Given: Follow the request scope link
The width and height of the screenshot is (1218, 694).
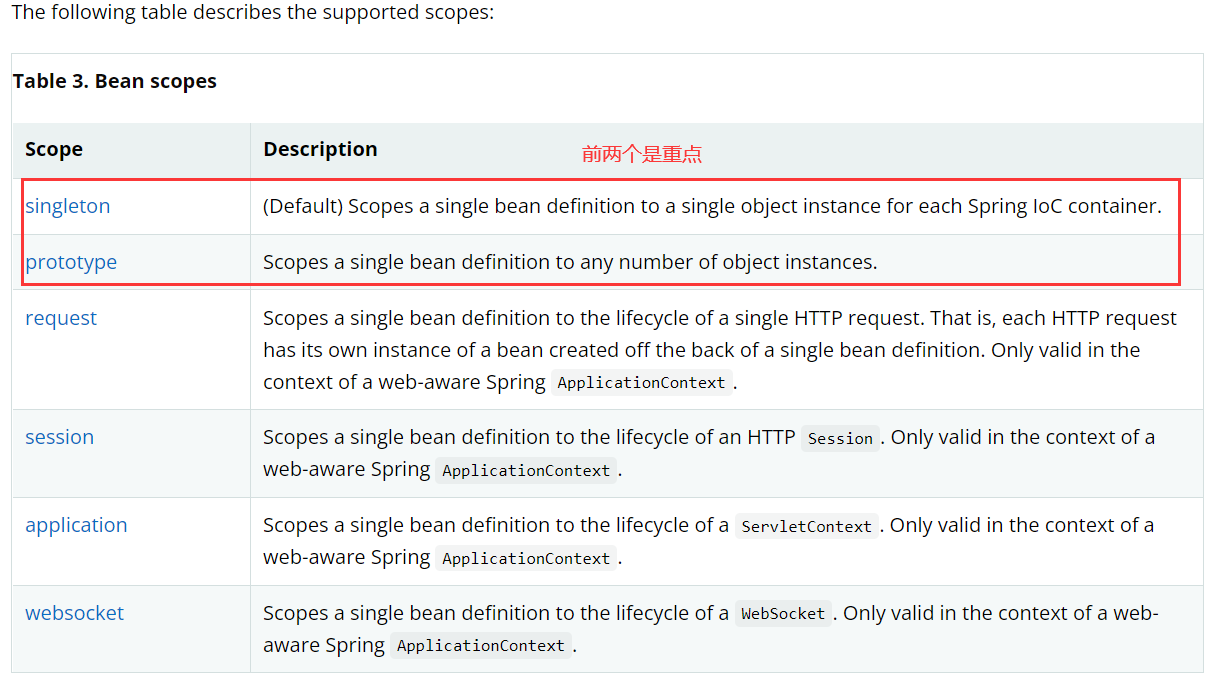Looking at the screenshot, I should point(61,318).
